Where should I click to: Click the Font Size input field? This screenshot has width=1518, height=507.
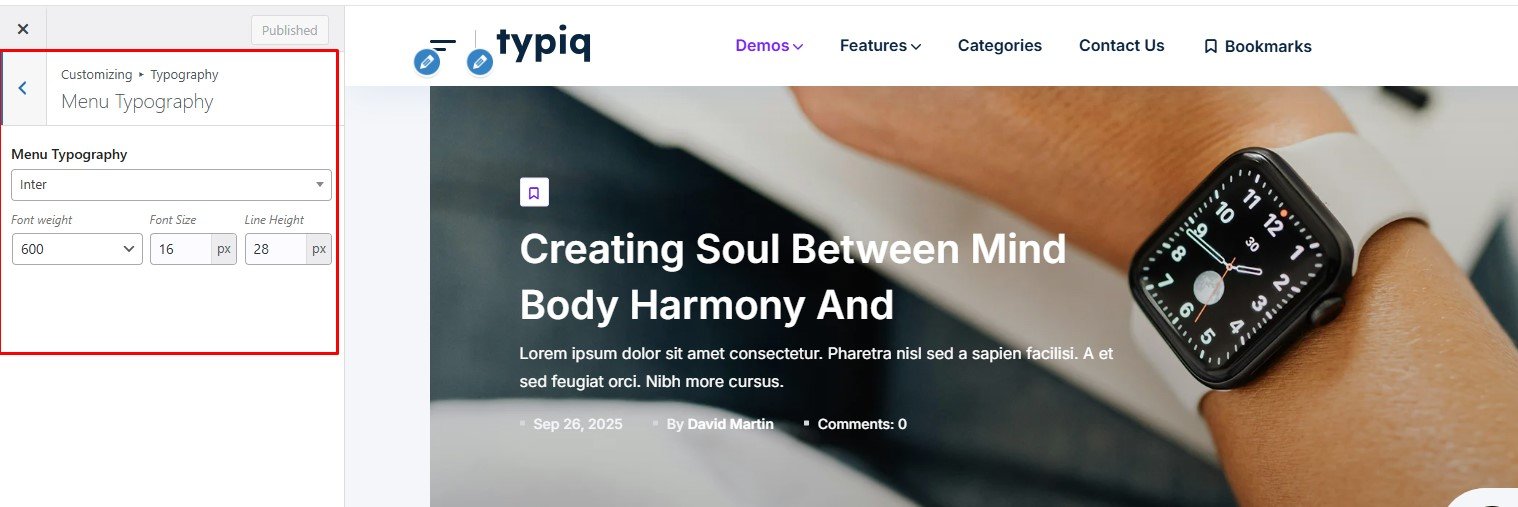click(x=180, y=249)
